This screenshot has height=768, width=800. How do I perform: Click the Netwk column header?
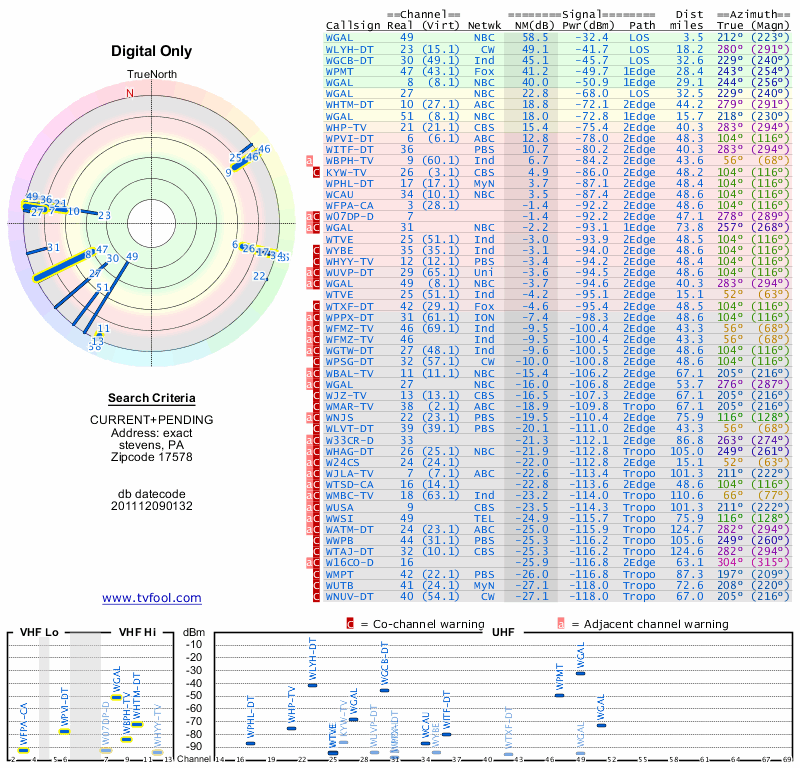(485, 26)
